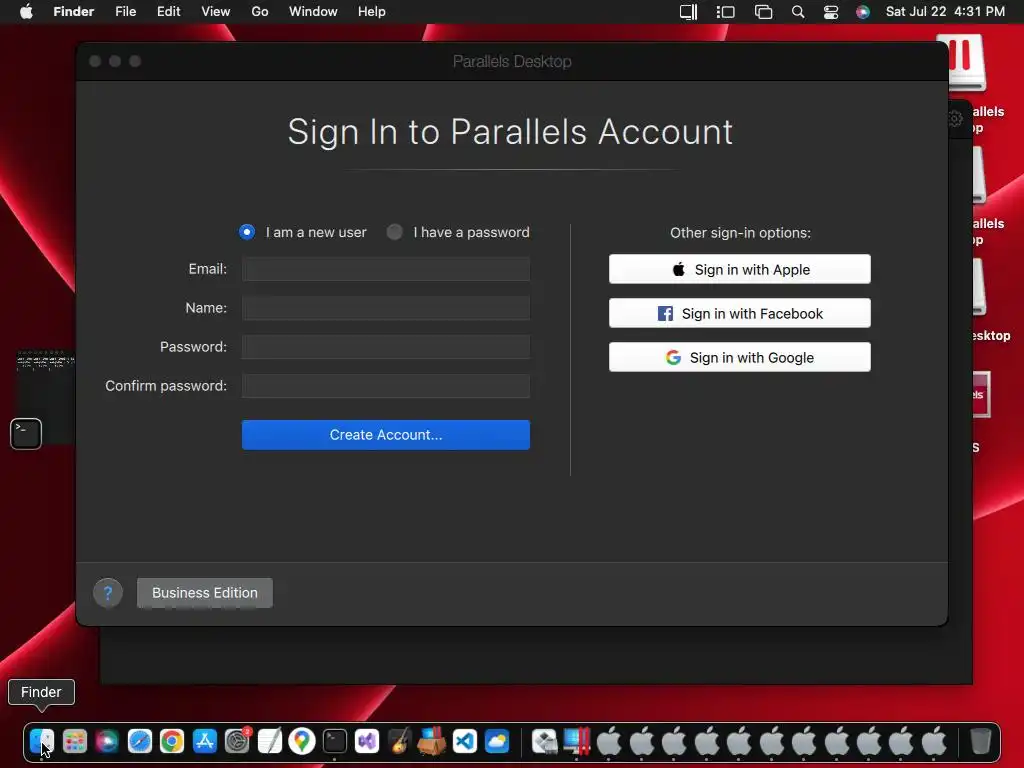Viewport: 1024px width, 768px height.
Task: Click the "Sign In to Parallels Account" heading
Action: [x=511, y=132]
